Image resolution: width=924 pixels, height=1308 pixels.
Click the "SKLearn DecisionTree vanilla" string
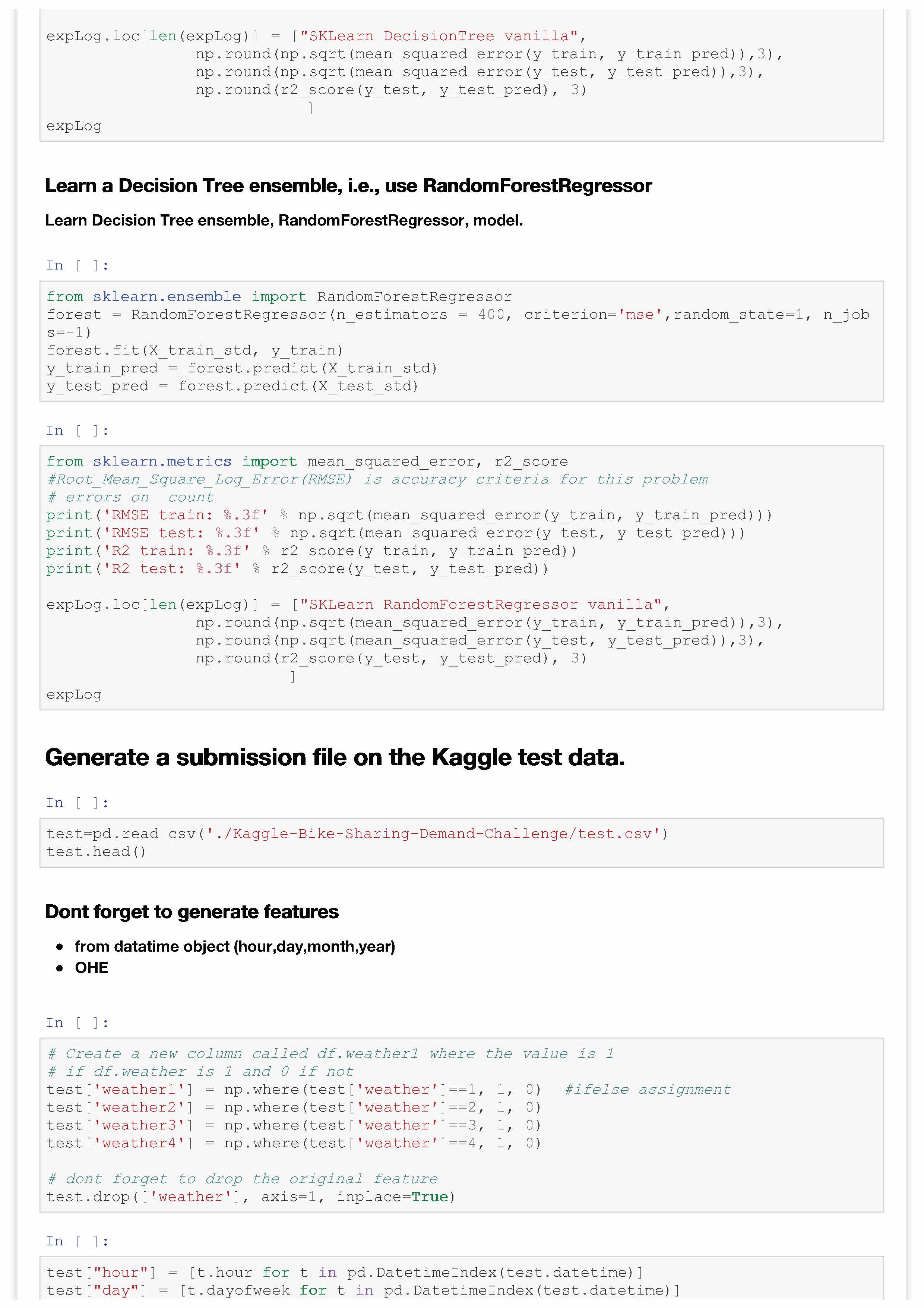pyautogui.click(x=439, y=37)
